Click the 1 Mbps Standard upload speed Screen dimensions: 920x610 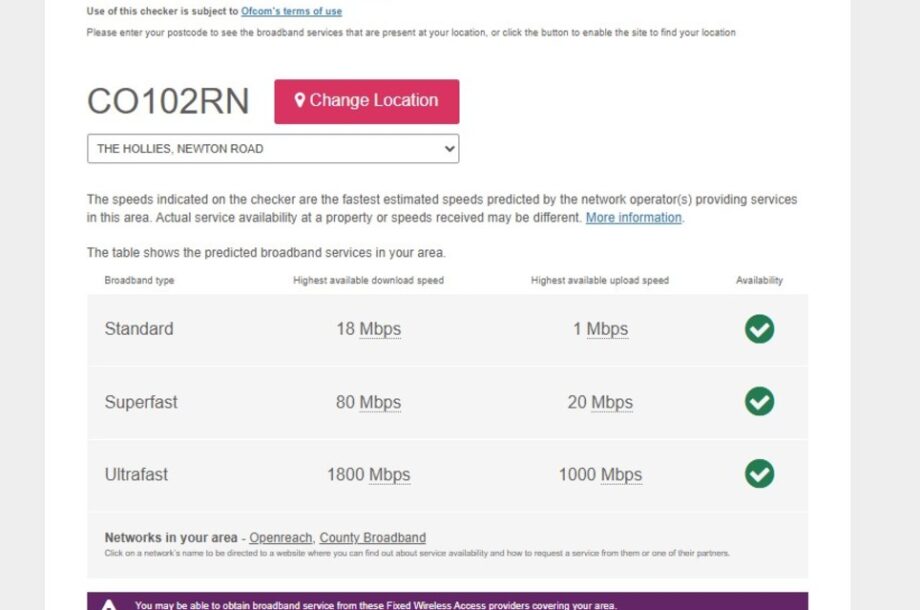point(600,329)
